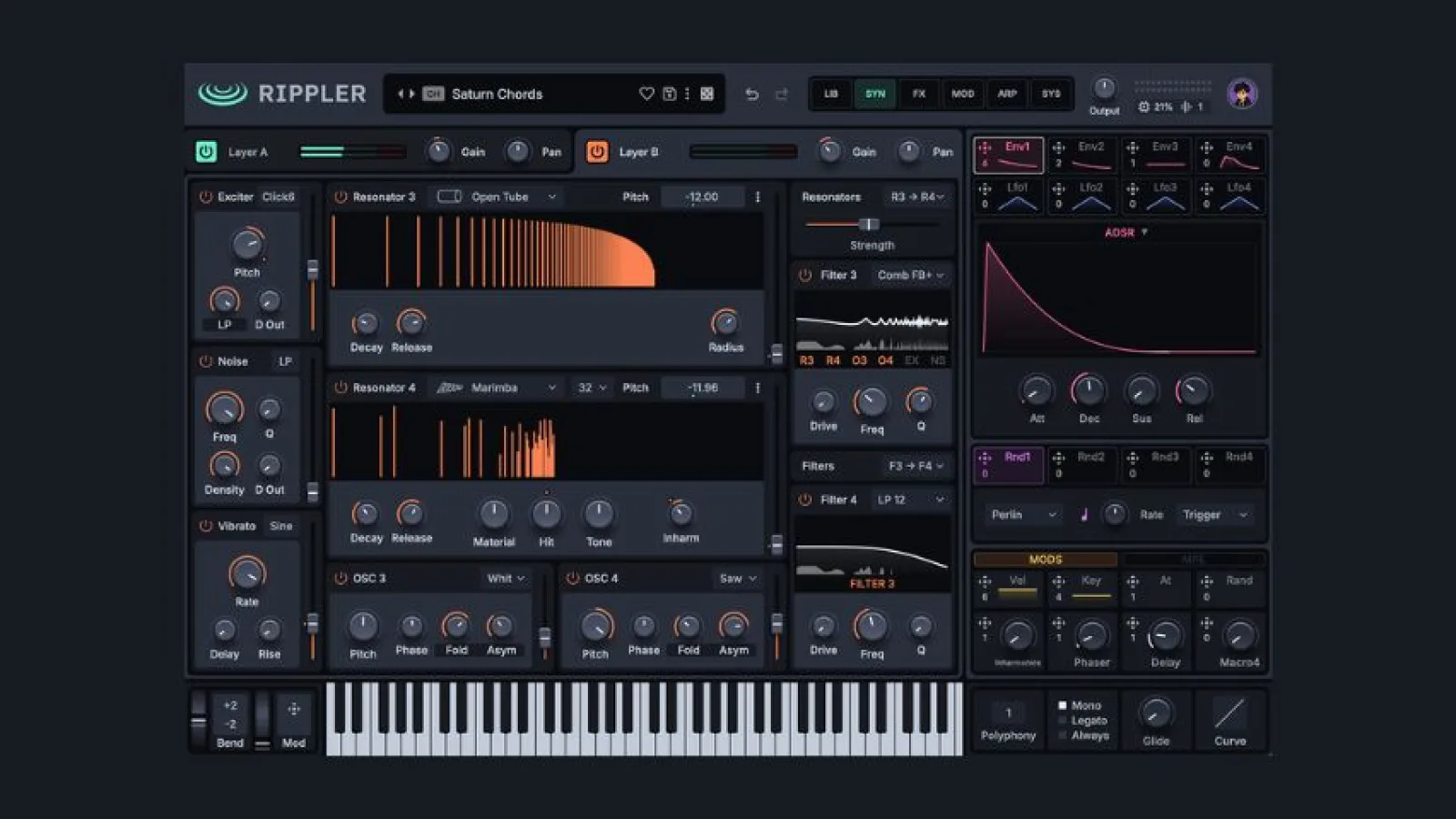This screenshot has width=1456, height=819.
Task: Open the F3 → F4 filters routing dropdown
Action: click(x=916, y=466)
